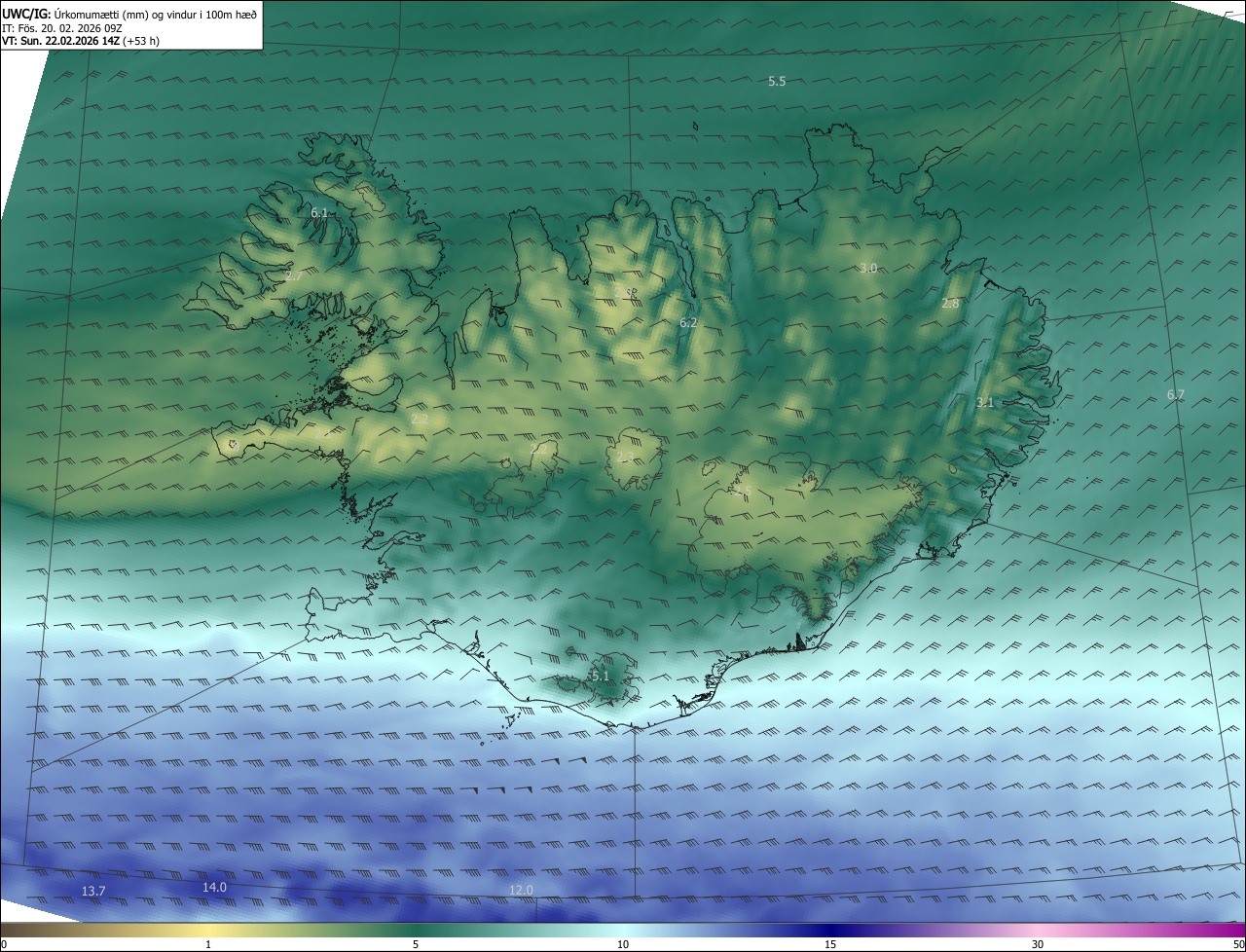This screenshot has width=1246, height=952.
Task: Click the 6.2 value in north Iceland
Action: pos(688,322)
